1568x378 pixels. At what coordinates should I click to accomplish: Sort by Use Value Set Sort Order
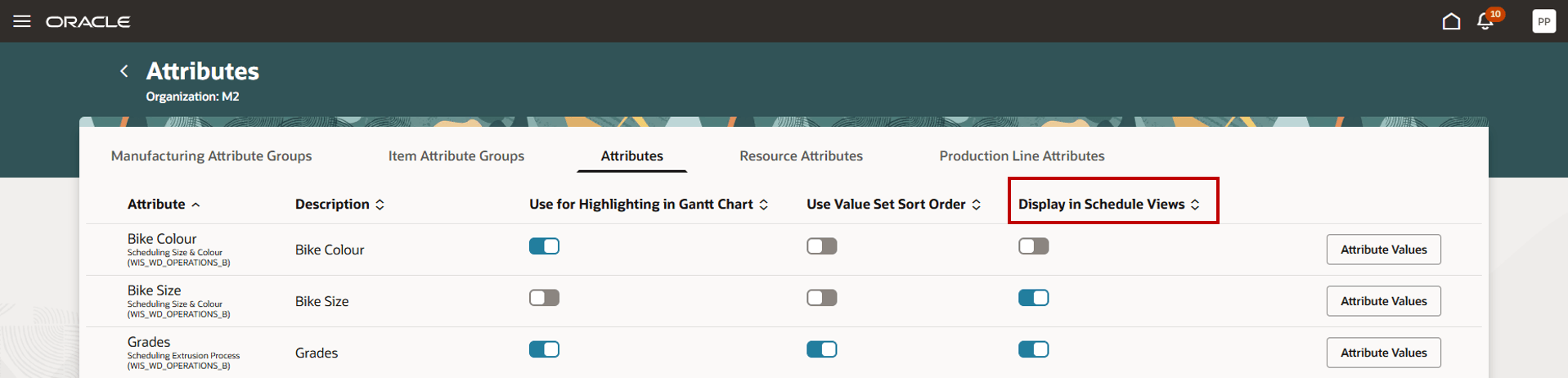point(976,205)
